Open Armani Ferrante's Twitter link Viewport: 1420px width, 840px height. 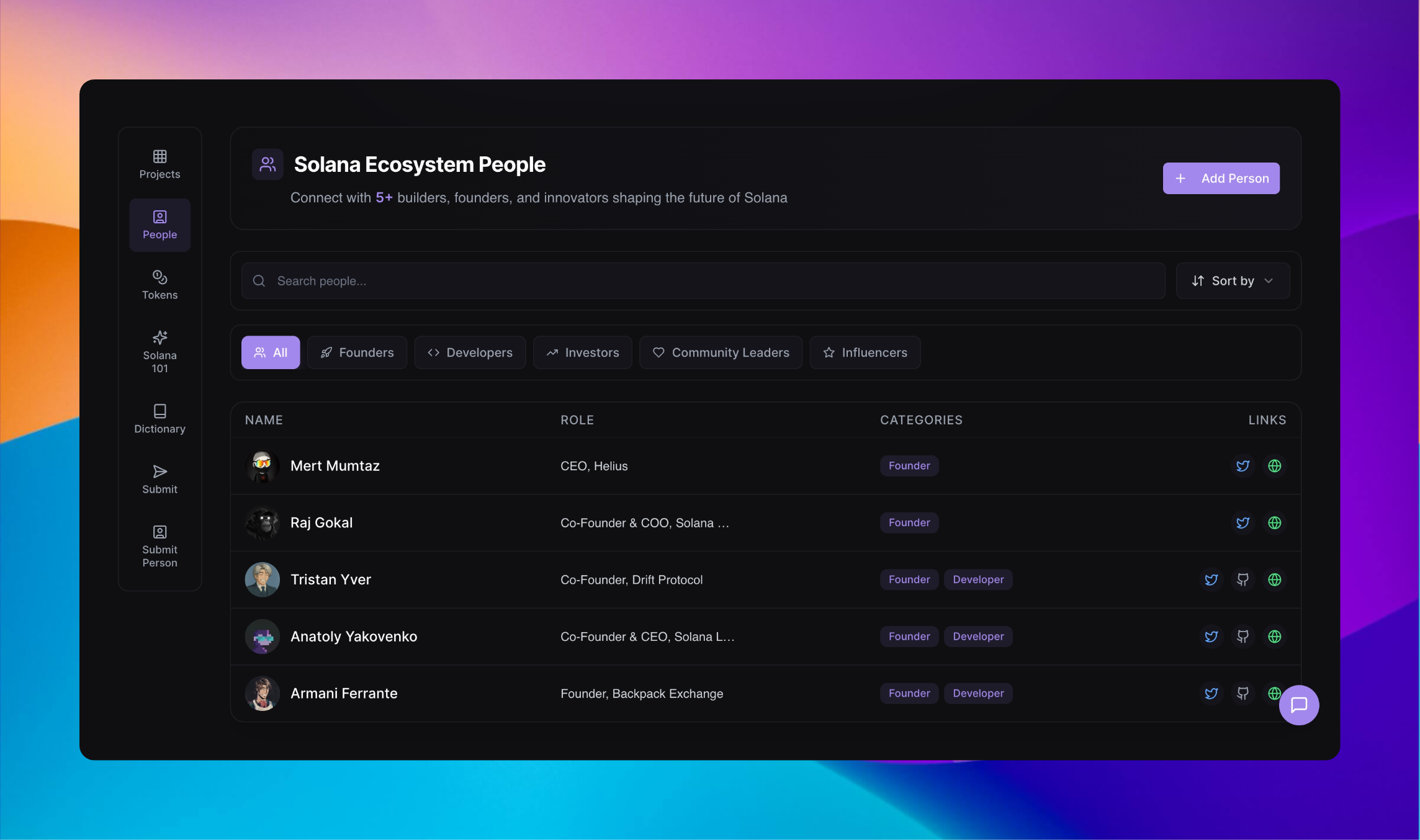coord(1211,694)
